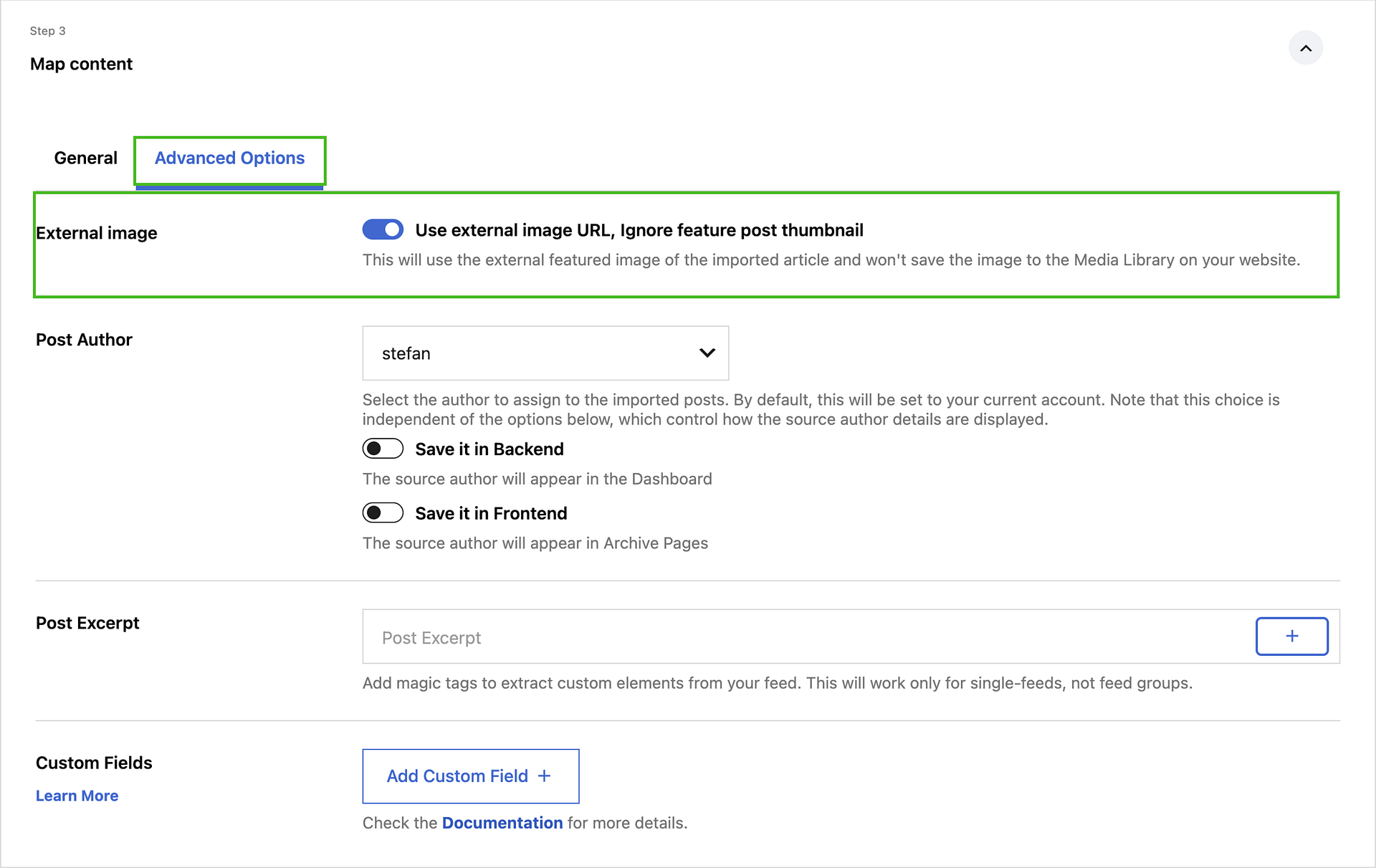Click the Step 3 label
1376x868 pixels.
(x=47, y=31)
